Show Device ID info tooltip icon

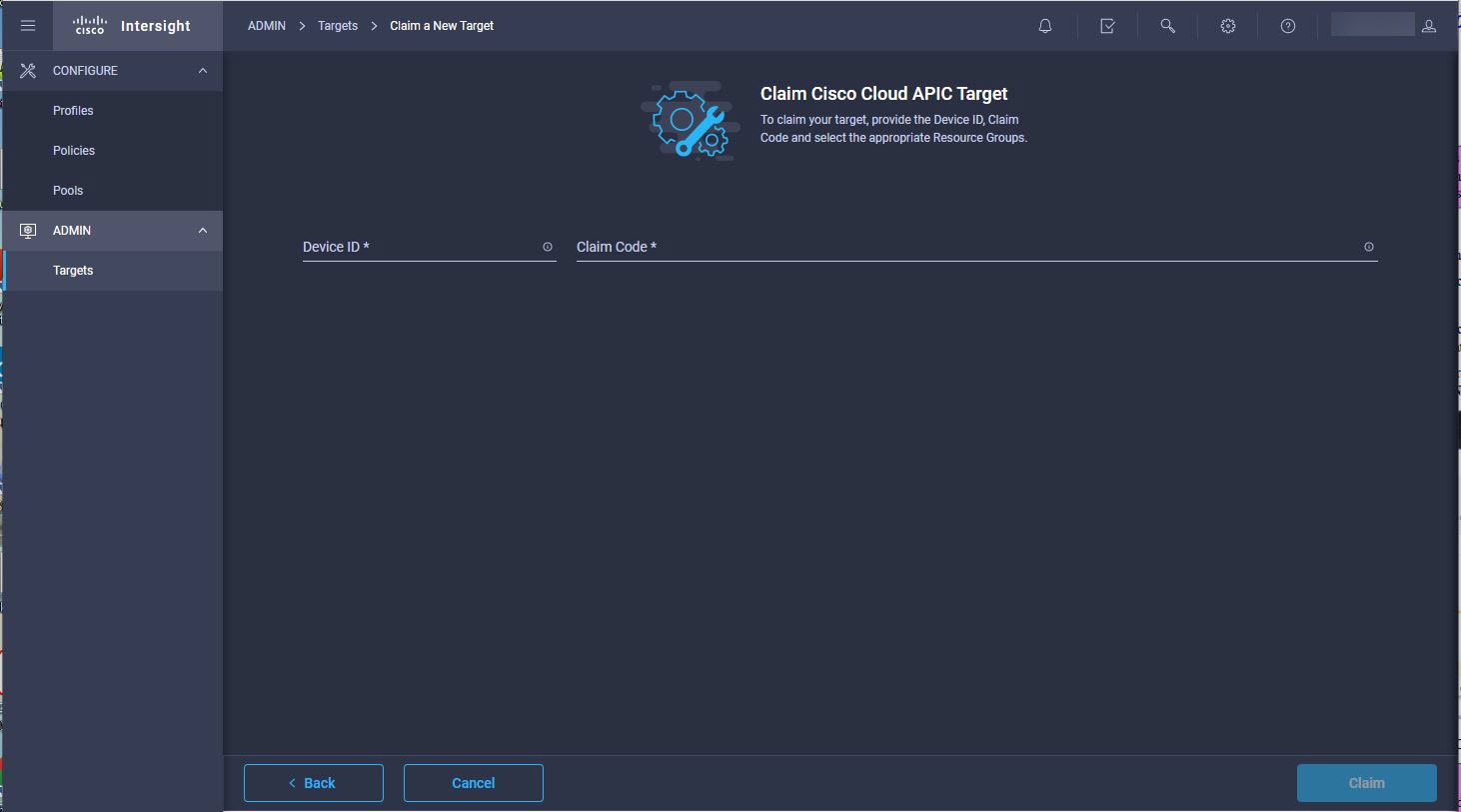[548, 247]
